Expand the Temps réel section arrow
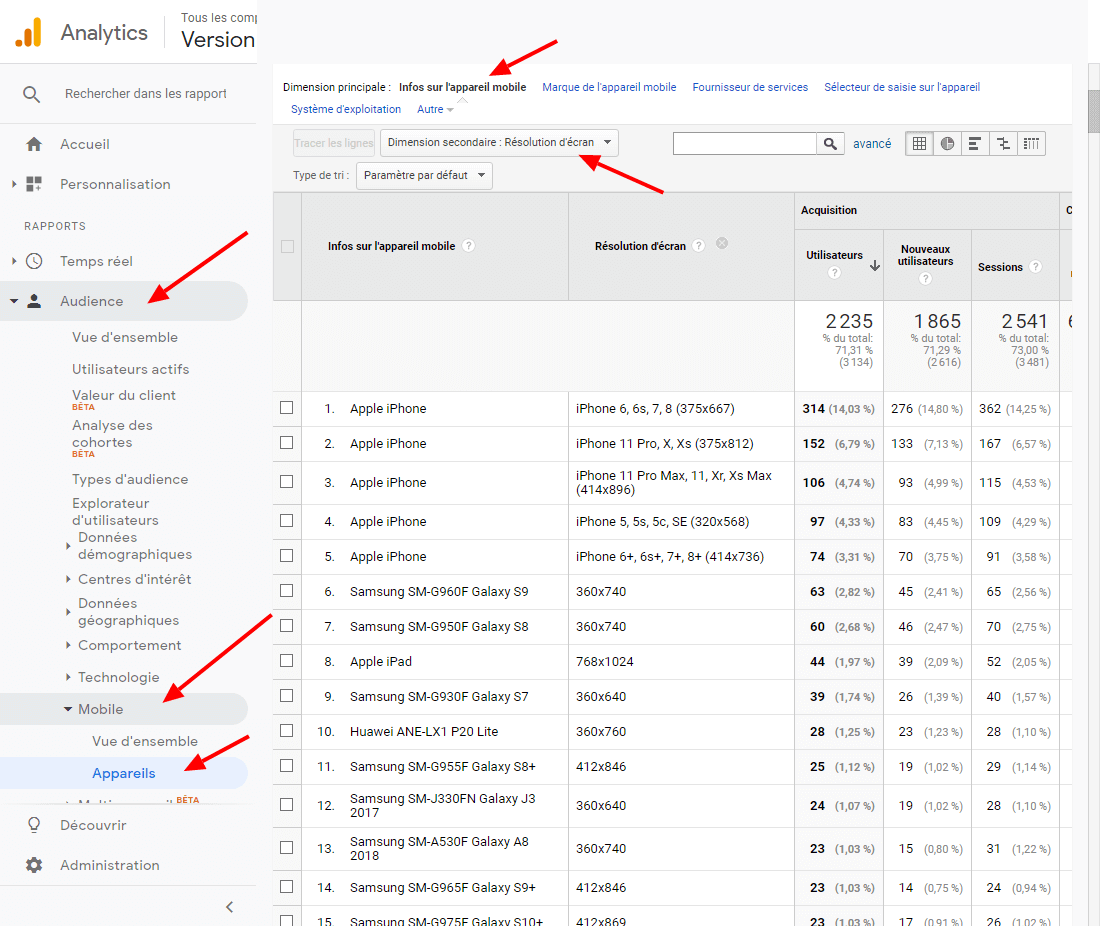 [14, 262]
